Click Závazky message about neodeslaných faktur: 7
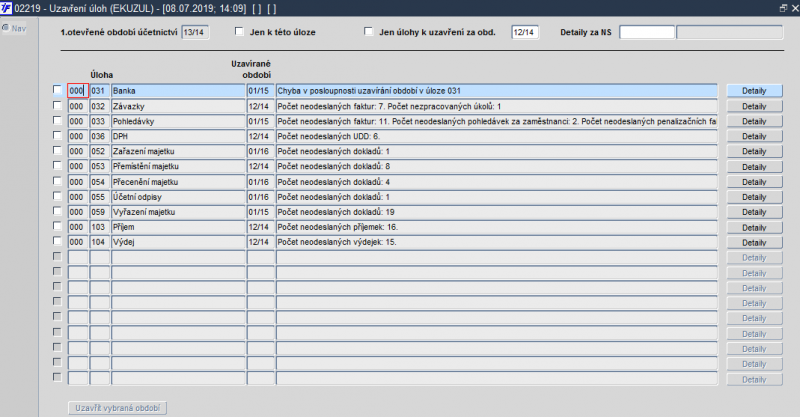 point(496,106)
